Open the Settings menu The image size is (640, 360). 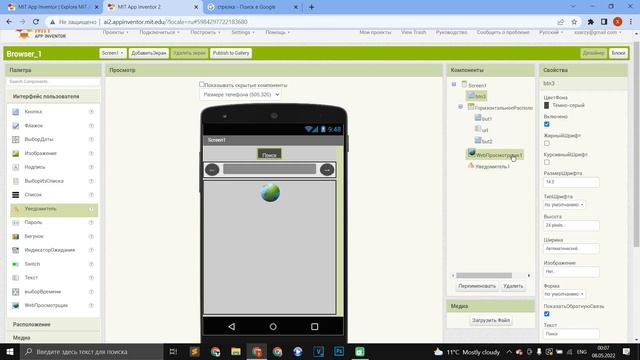tap(243, 32)
